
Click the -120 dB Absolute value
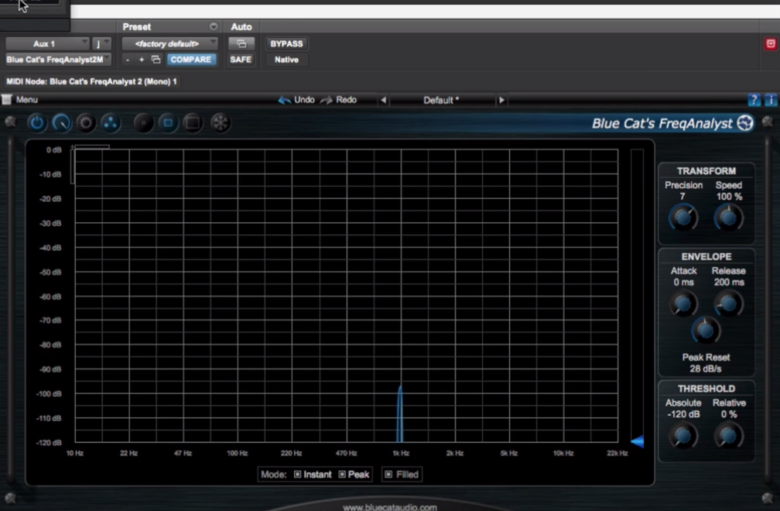[683, 414]
